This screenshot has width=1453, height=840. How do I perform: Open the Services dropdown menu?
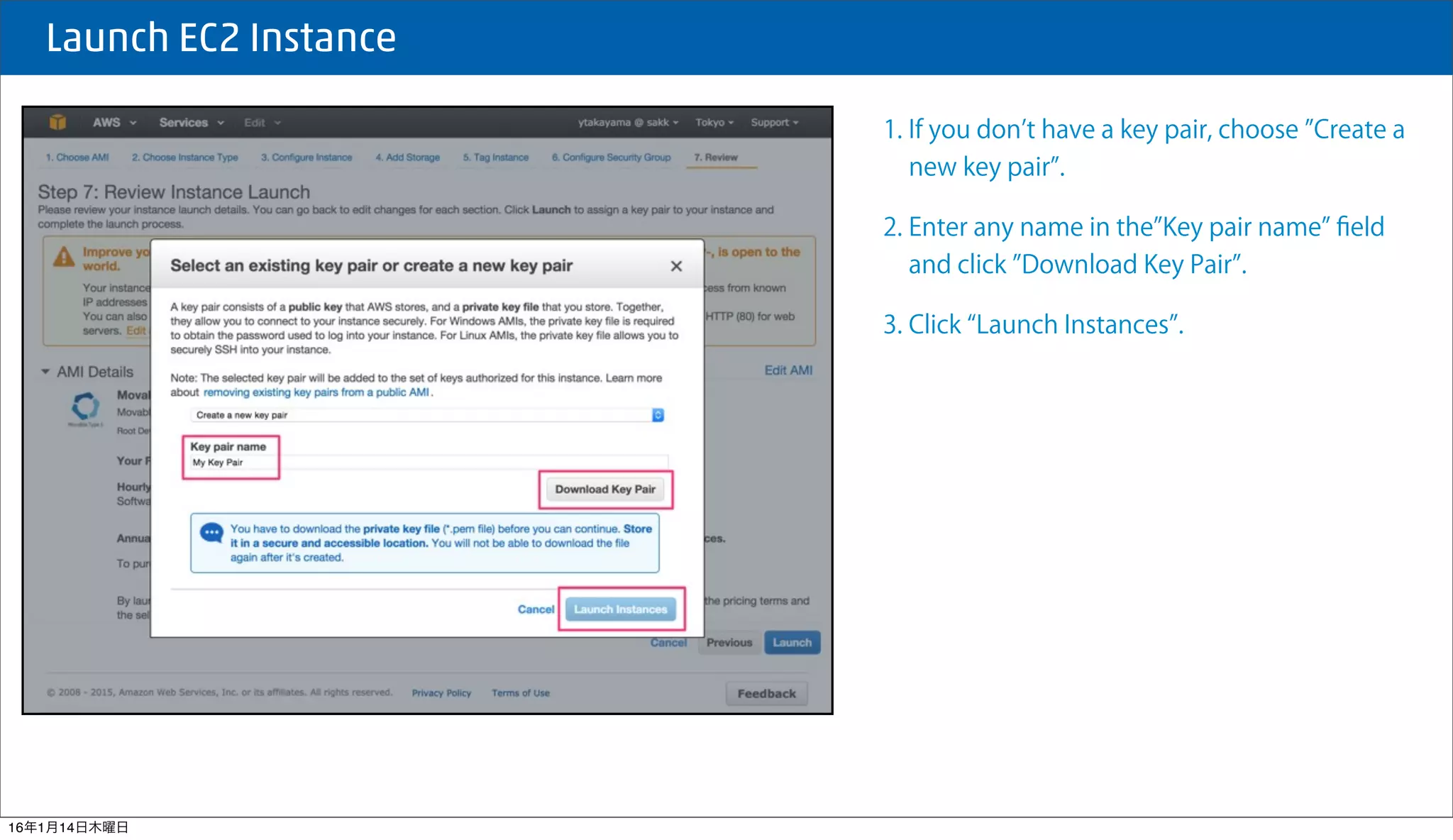point(192,122)
